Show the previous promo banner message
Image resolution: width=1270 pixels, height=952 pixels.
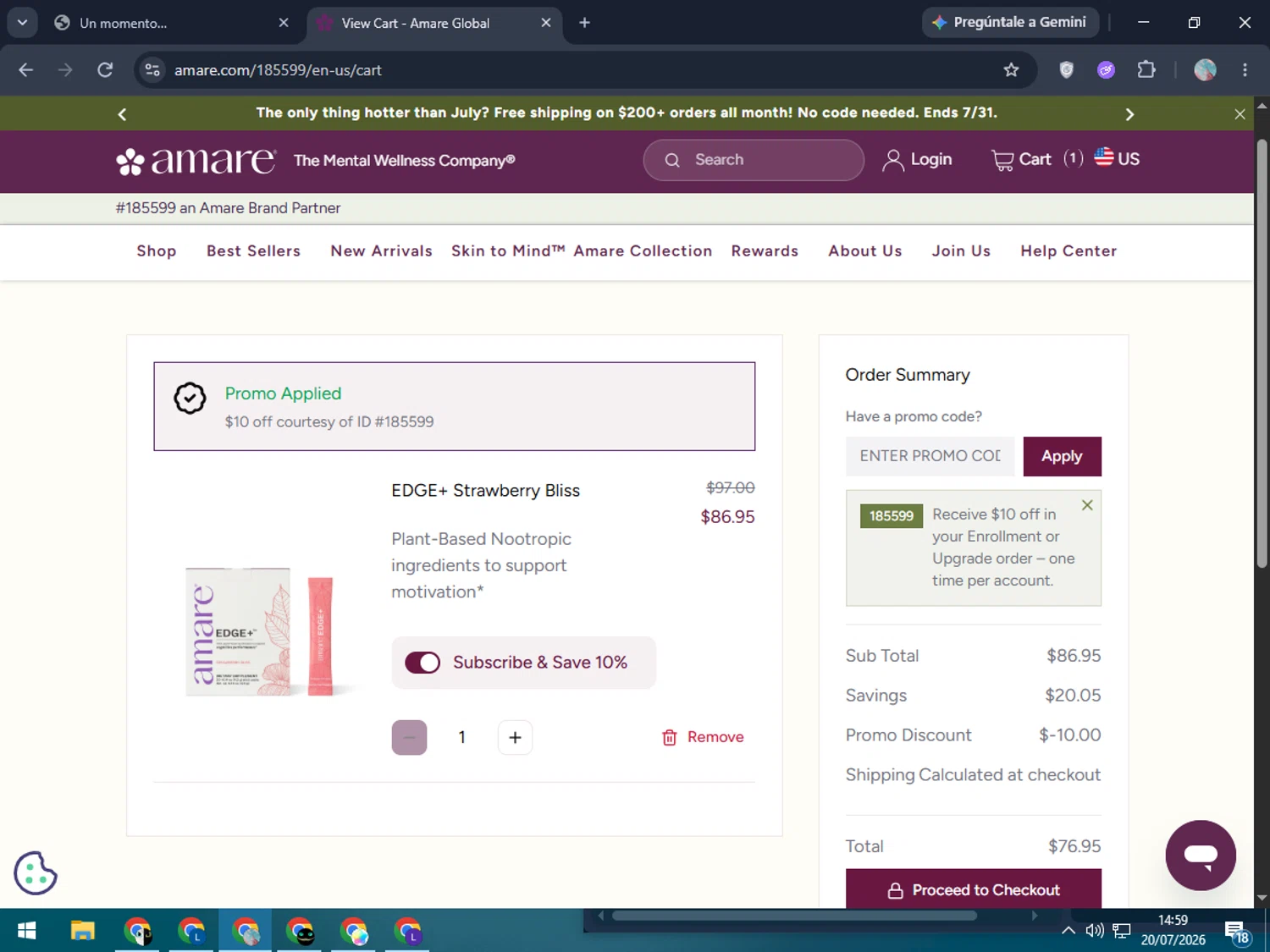coord(122,114)
